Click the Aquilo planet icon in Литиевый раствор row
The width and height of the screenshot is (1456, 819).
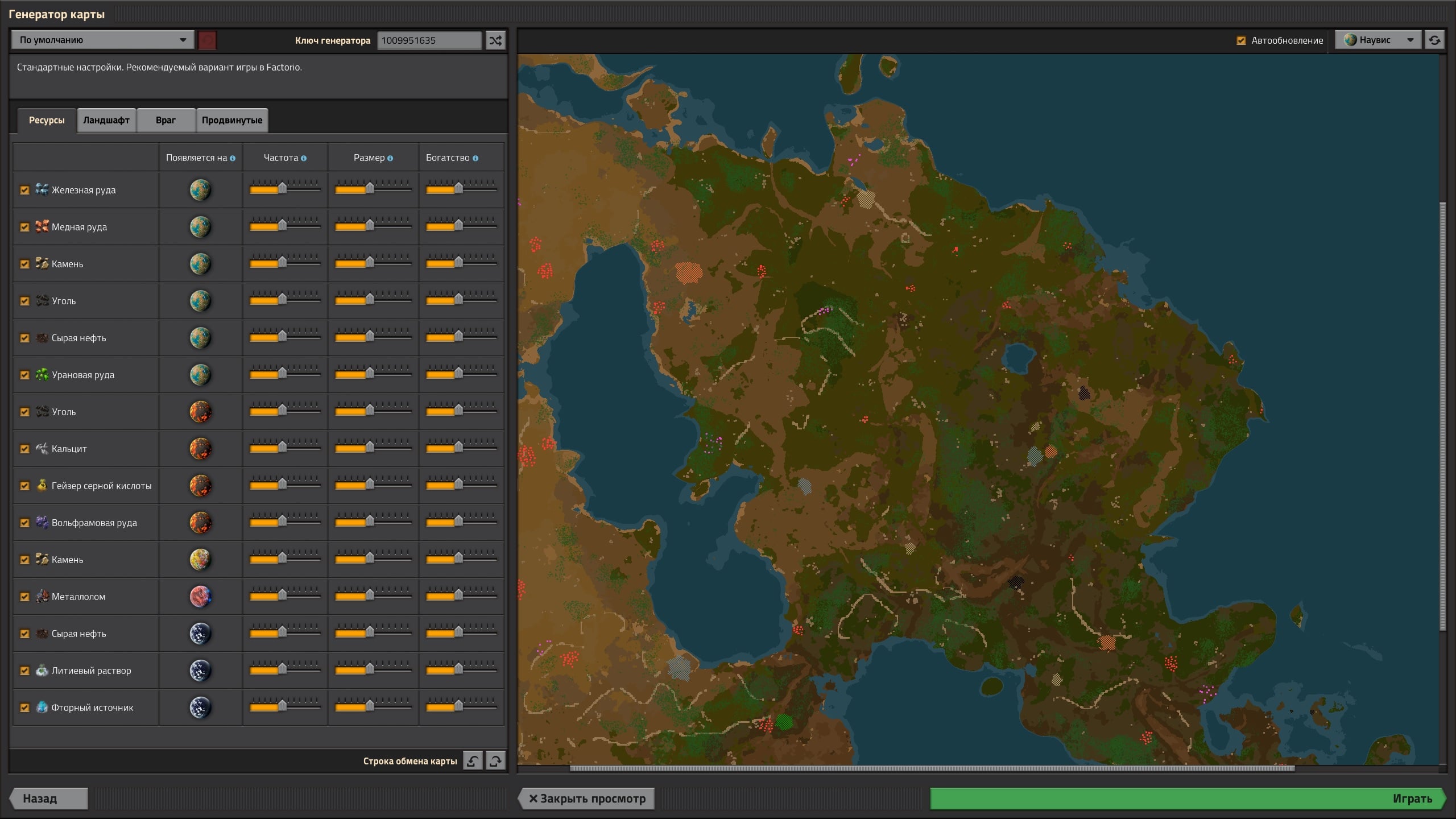pyautogui.click(x=200, y=671)
